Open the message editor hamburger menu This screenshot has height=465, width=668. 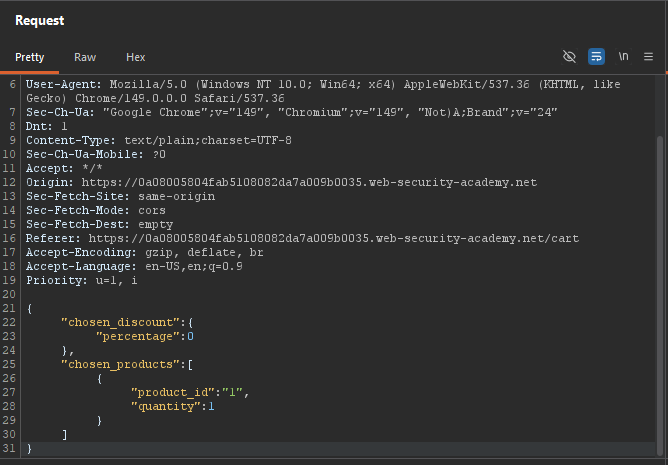click(x=648, y=56)
